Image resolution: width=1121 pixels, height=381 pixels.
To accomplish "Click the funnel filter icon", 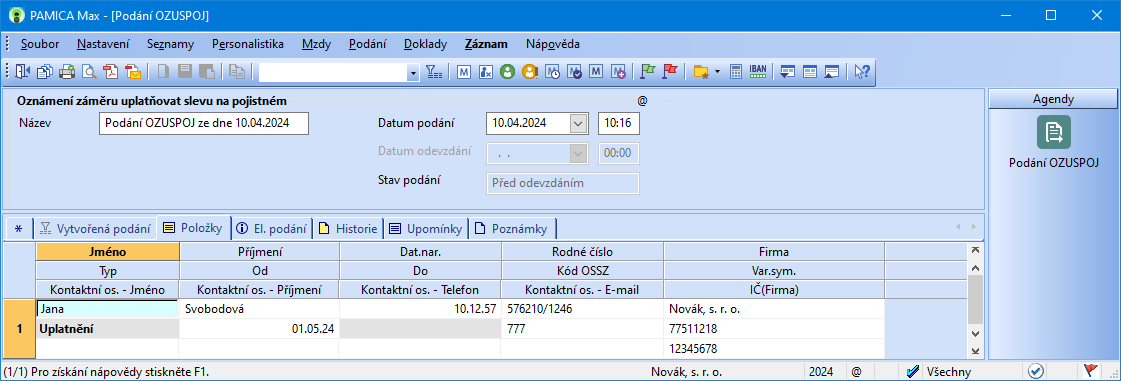I will (435, 71).
